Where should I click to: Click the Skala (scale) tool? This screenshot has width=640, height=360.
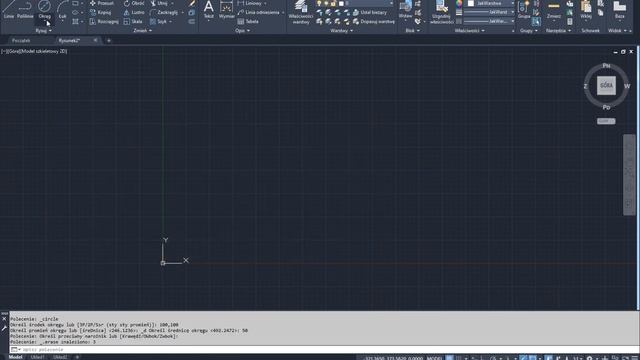click(133, 21)
